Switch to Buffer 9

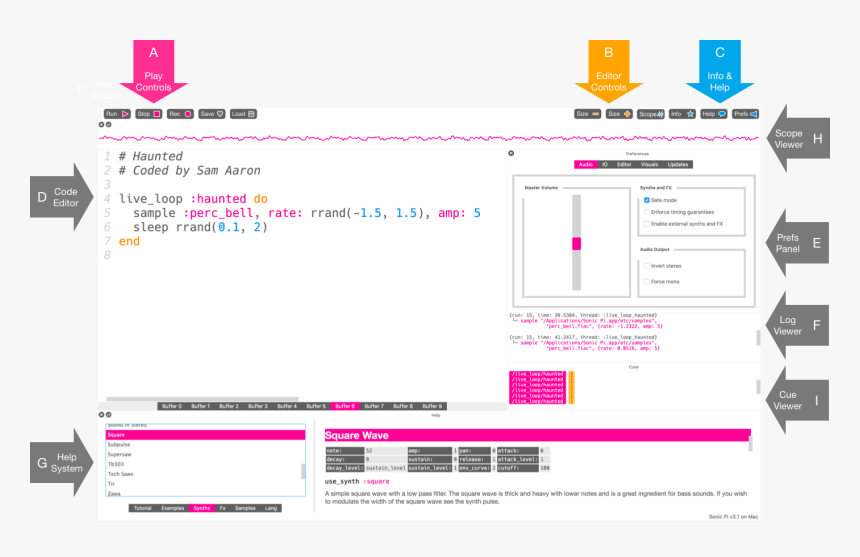click(x=432, y=406)
